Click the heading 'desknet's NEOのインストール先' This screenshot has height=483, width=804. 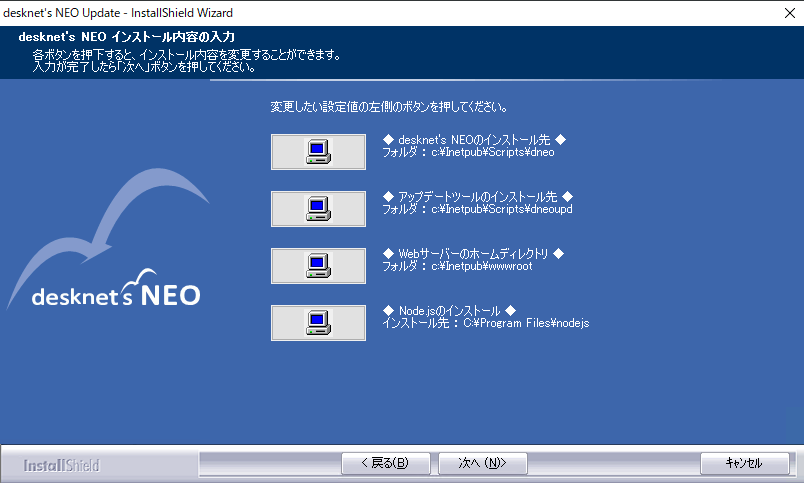[474, 139]
